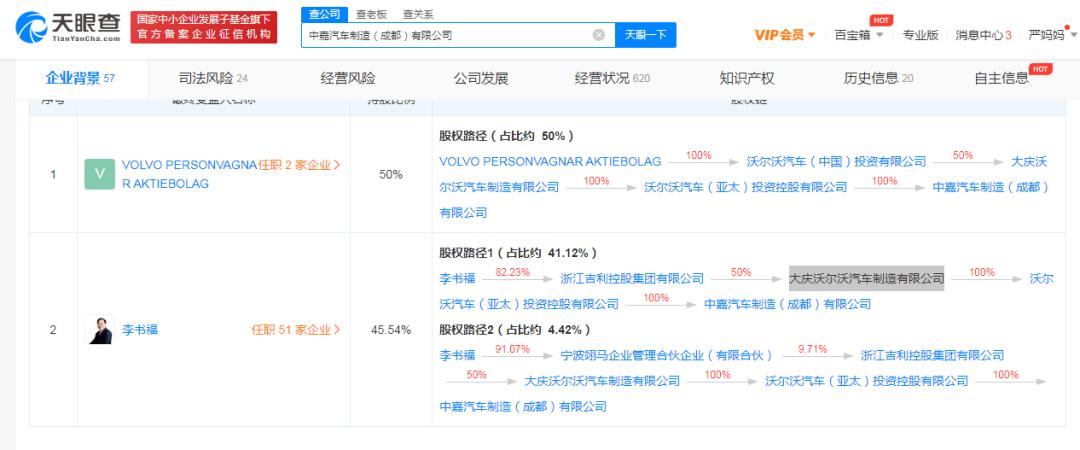The image size is (1080, 450).
Task: Click the 82.23% equity percentage label
Action: tap(513, 272)
